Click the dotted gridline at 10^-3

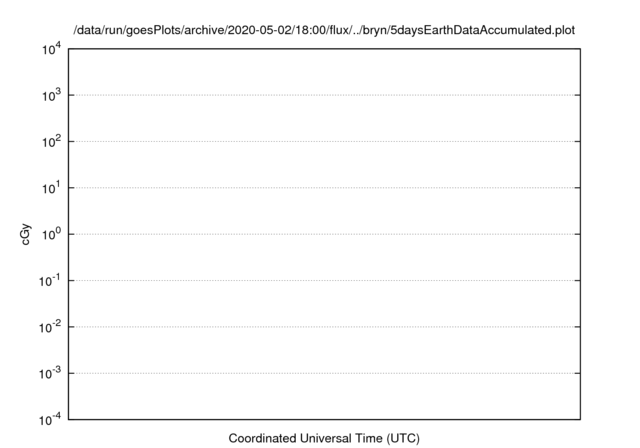(324, 373)
